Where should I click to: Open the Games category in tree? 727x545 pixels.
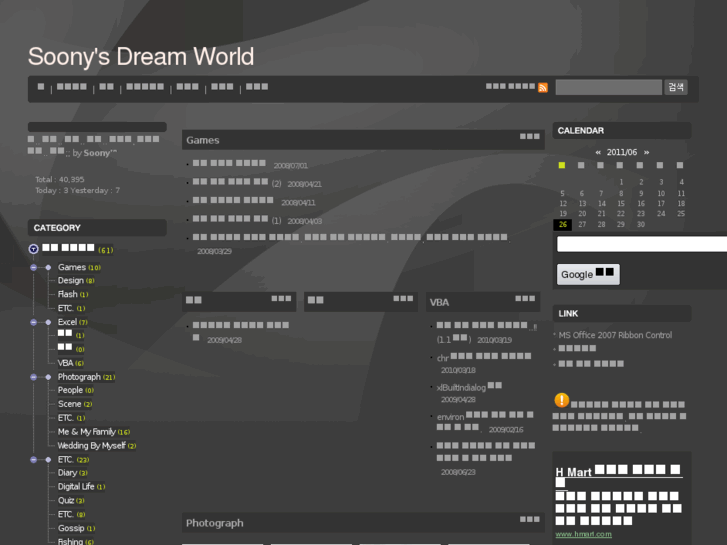tap(71, 267)
